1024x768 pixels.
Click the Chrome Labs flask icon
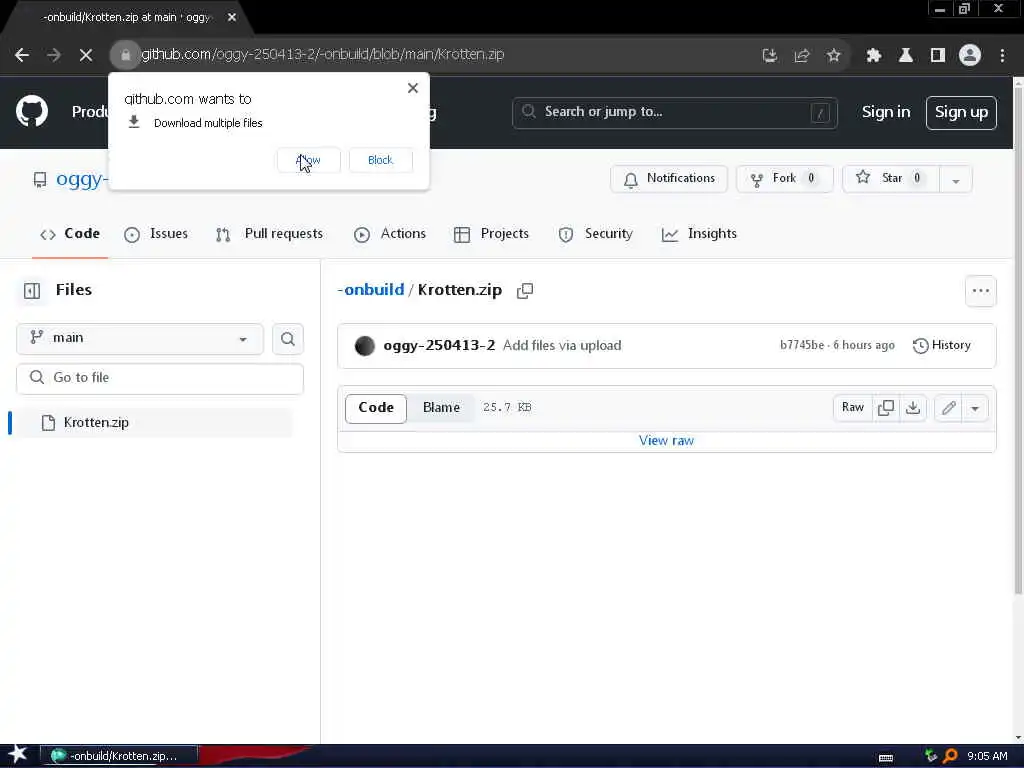tap(906, 56)
